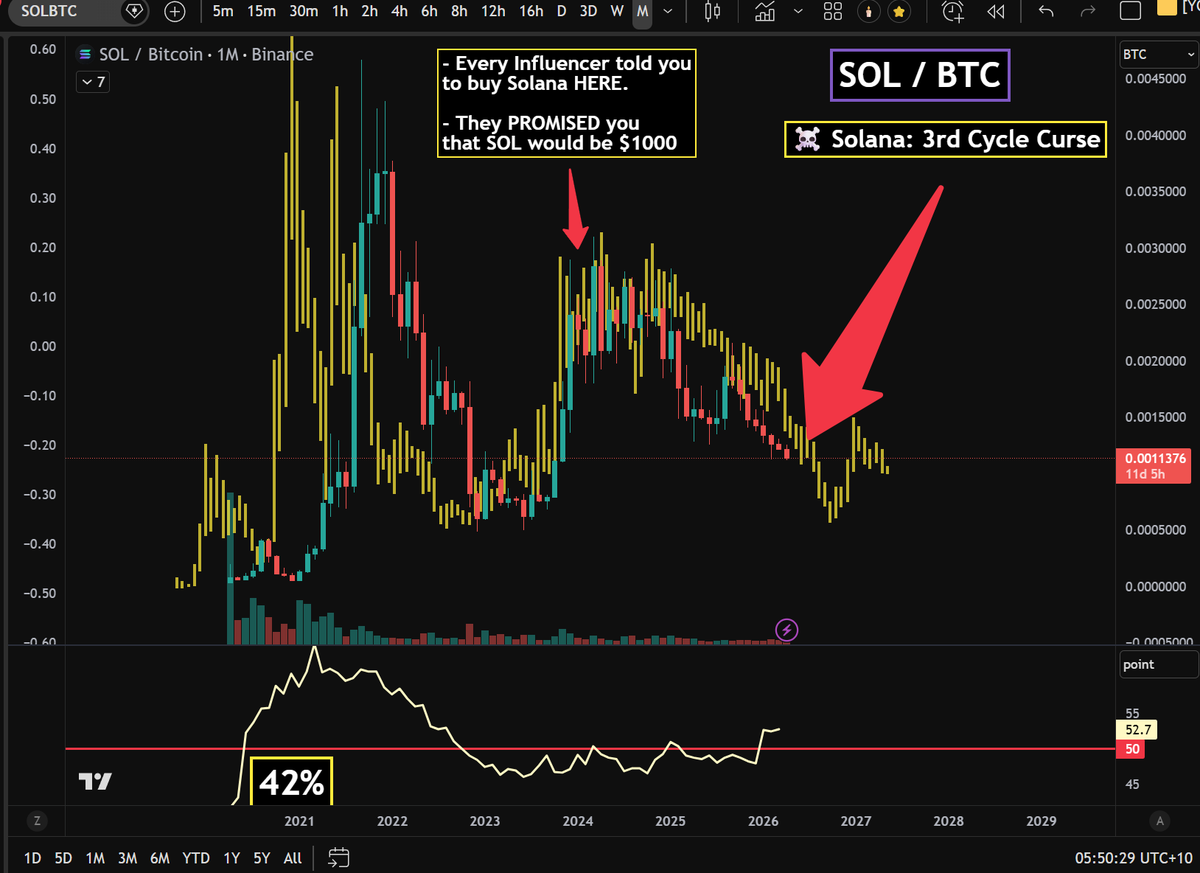
Task: Open the indicator templates grid icon
Action: pos(832,12)
